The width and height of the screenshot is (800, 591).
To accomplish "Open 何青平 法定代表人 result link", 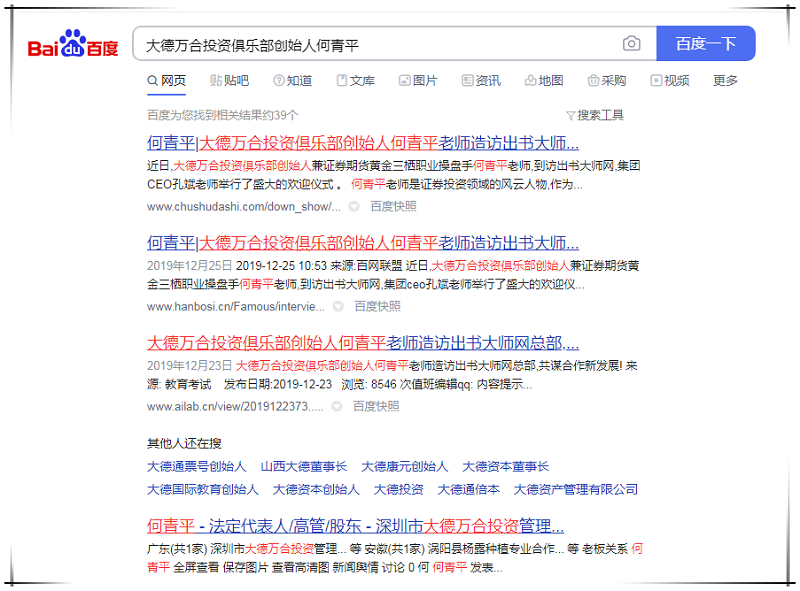I will pyautogui.click(x=356, y=526).
